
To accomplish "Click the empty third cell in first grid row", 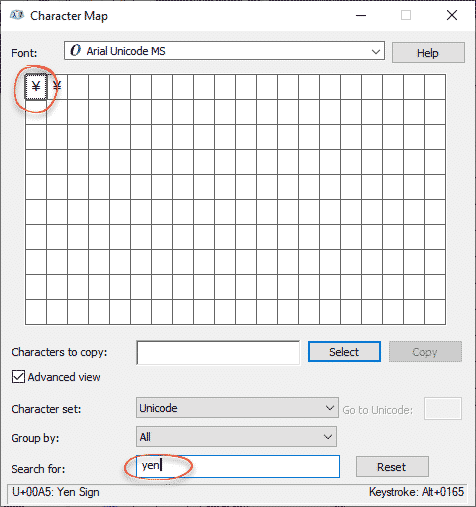I will (x=78, y=87).
